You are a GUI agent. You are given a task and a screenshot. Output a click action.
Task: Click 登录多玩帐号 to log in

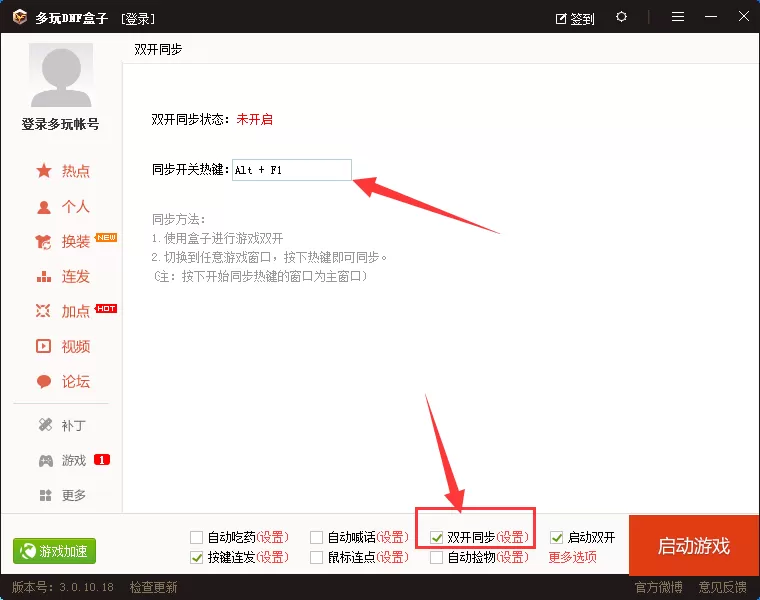(61, 125)
